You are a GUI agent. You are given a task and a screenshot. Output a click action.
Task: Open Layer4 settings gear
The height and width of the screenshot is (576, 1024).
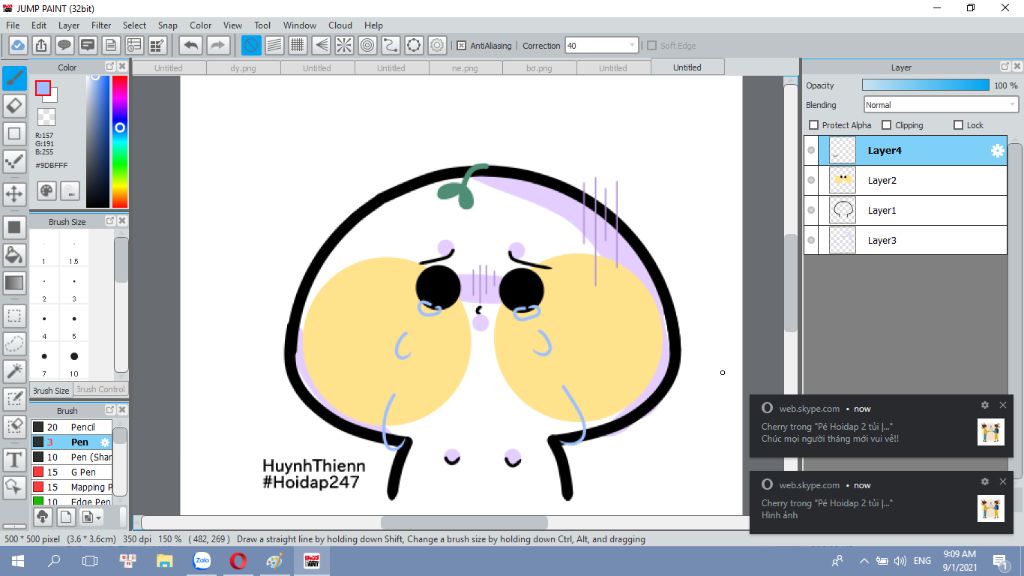click(x=997, y=150)
